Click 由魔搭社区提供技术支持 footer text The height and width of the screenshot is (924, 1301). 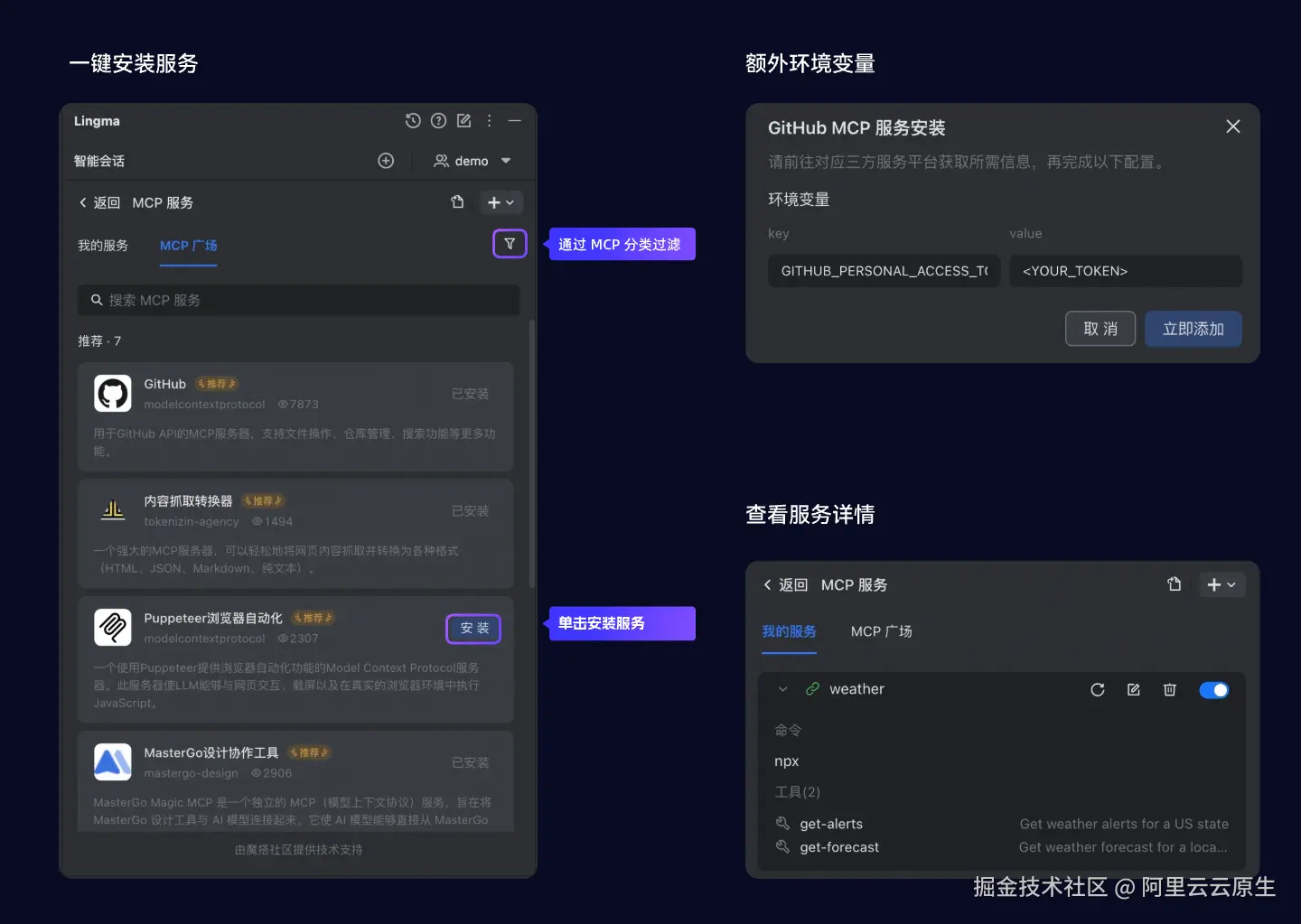coord(298,850)
